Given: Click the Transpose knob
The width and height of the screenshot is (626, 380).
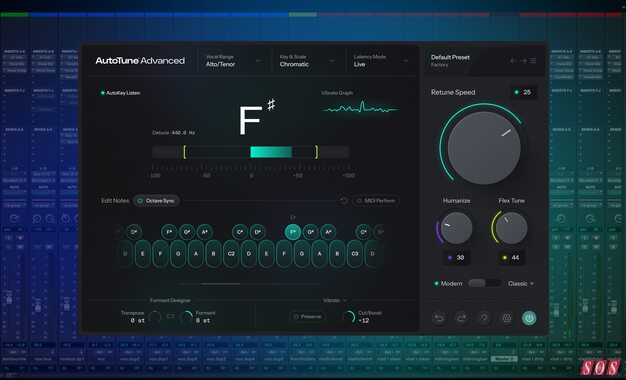Looking at the screenshot, I should click(155, 317).
